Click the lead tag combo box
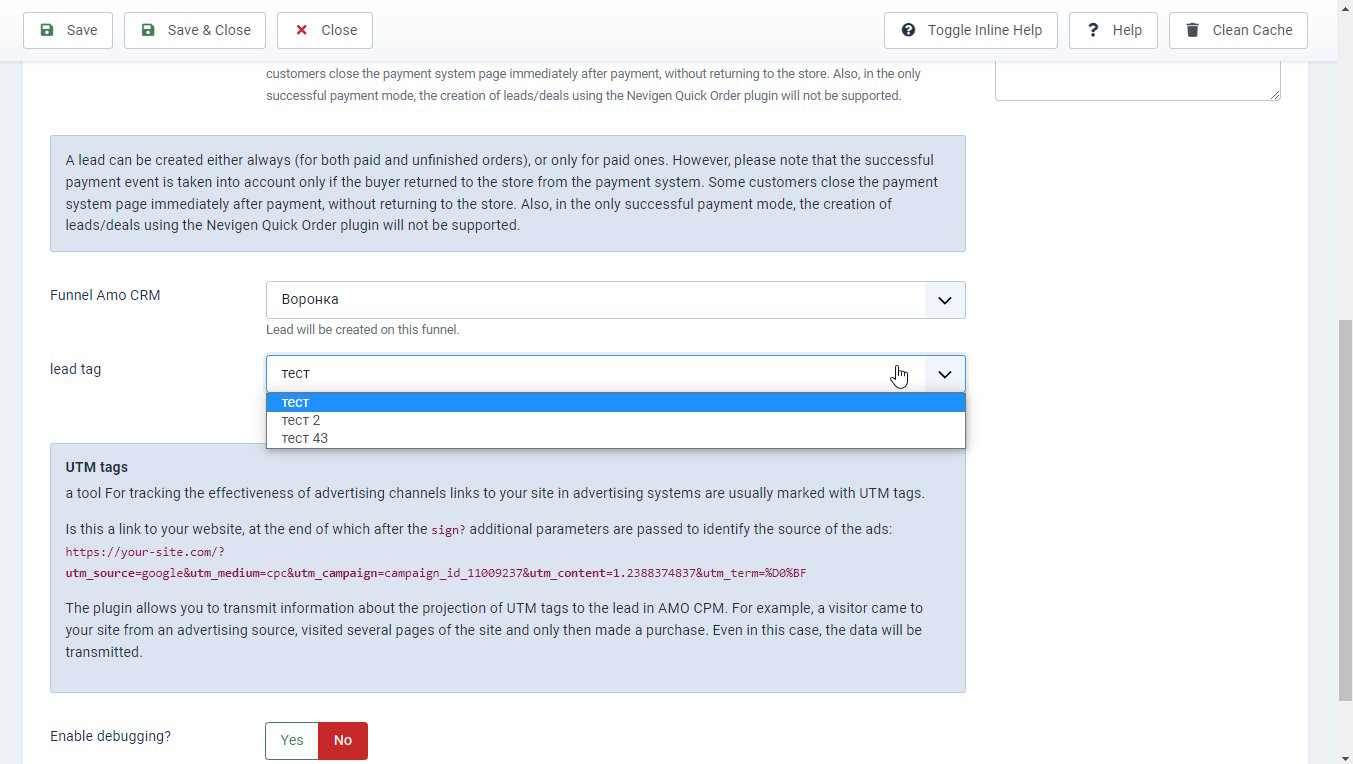1353x764 pixels. tap(615, 374)
